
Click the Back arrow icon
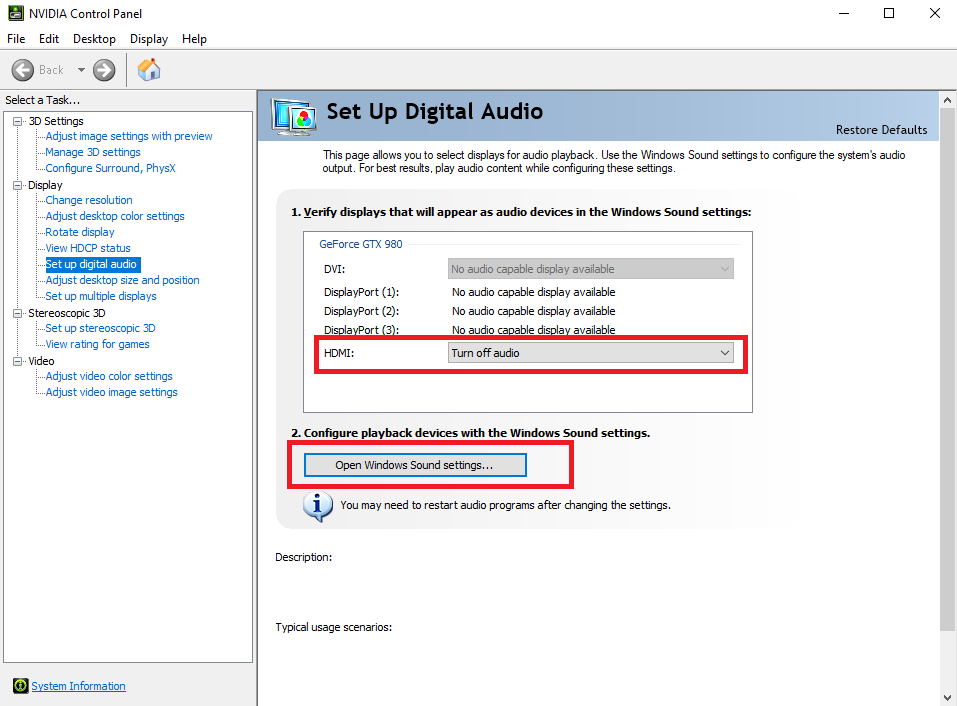pos(23,70)
